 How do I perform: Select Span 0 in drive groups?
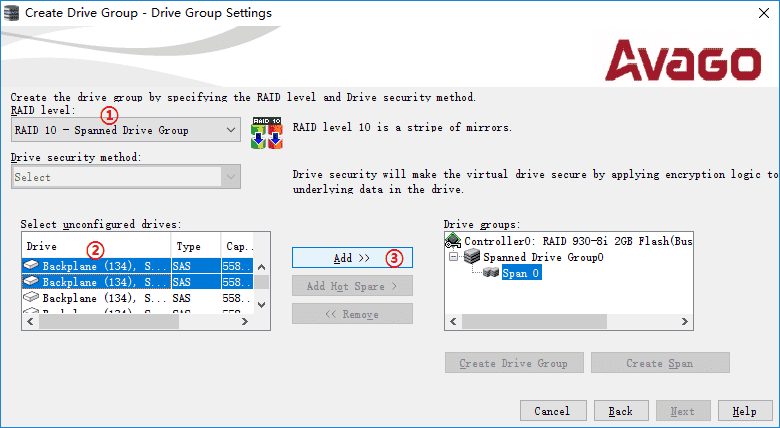coord(521,273)
